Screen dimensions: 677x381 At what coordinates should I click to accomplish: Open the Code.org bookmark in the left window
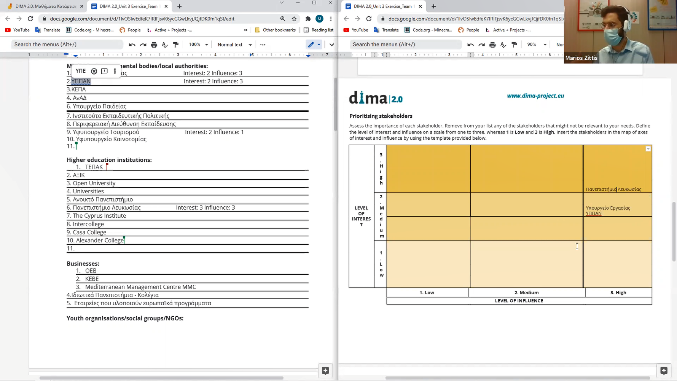(x=89, y=30)
